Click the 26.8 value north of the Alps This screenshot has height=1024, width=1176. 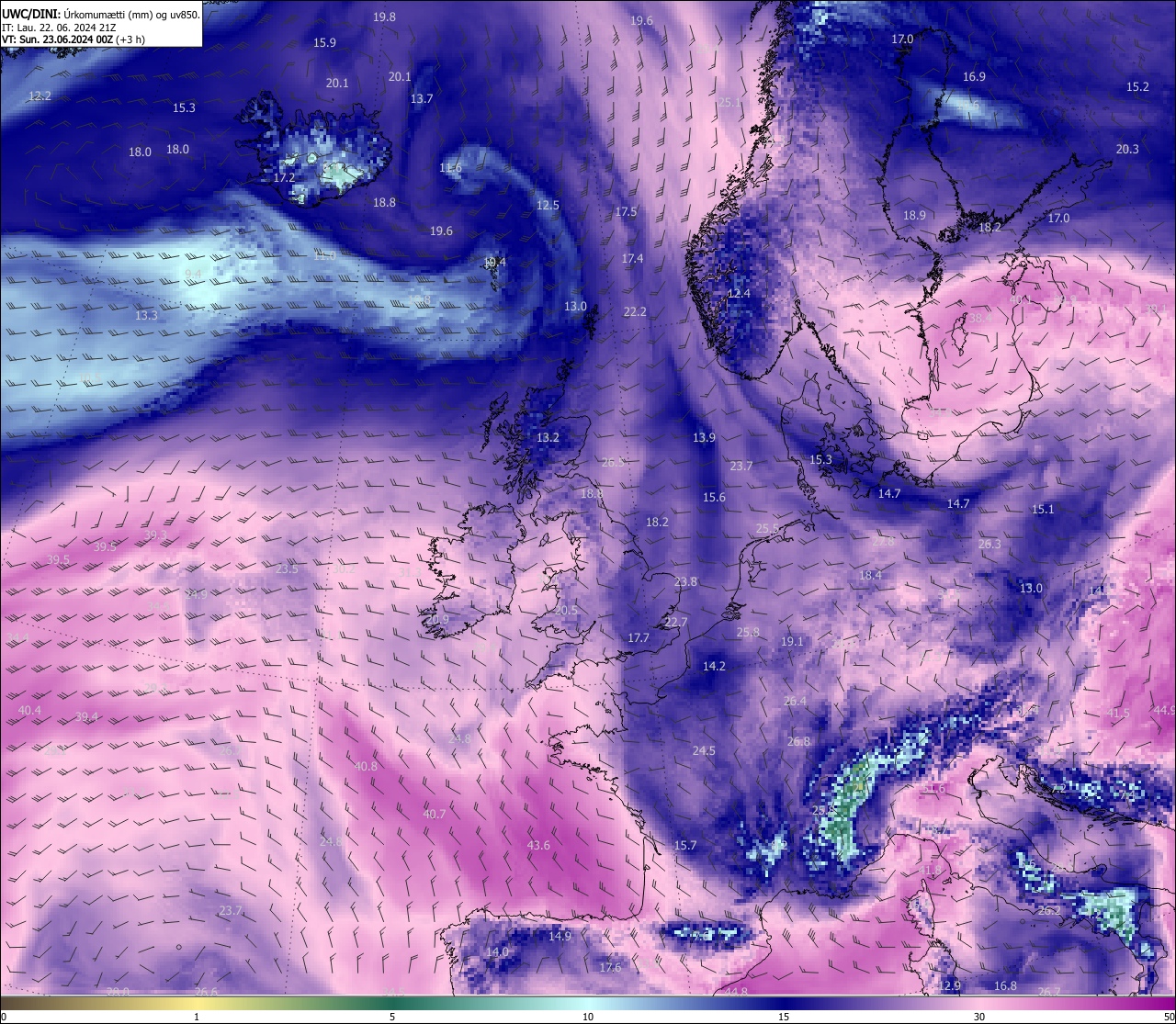point(798,742)
